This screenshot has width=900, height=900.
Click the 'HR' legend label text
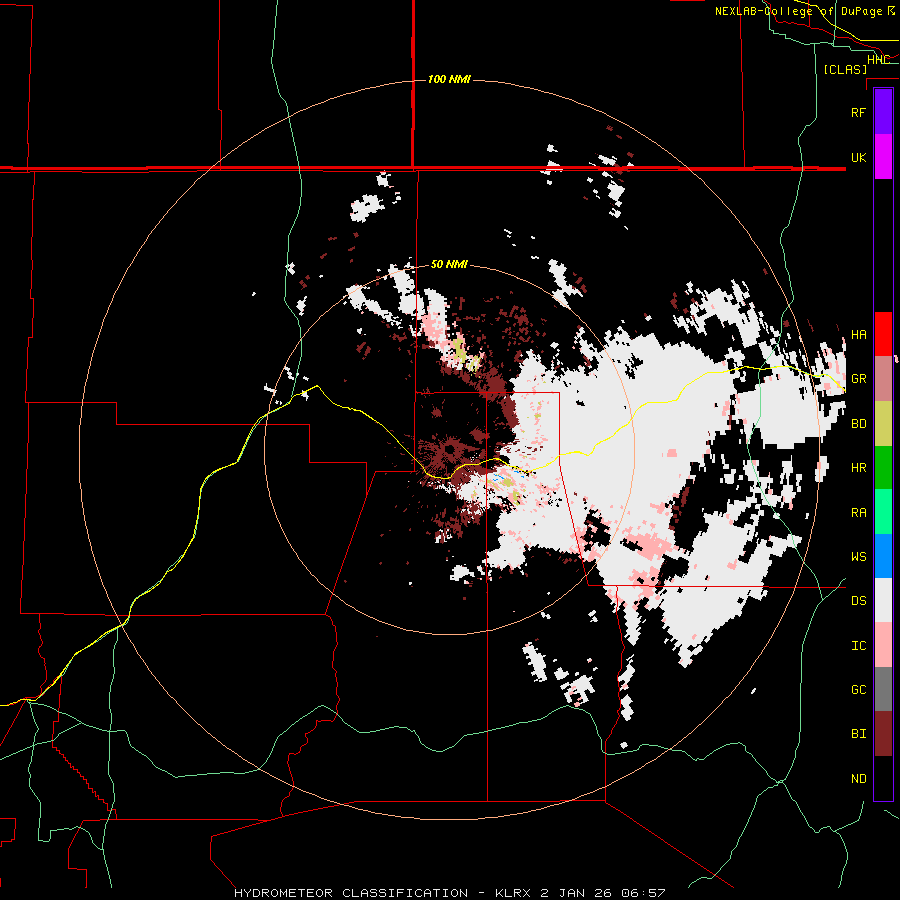point(858,468)
